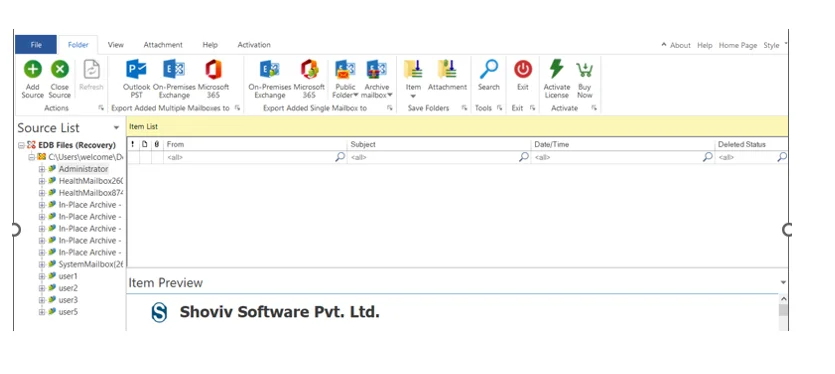Expand the user2 mailbox
This screenshot has width=835, height=374.
point(42,288)
